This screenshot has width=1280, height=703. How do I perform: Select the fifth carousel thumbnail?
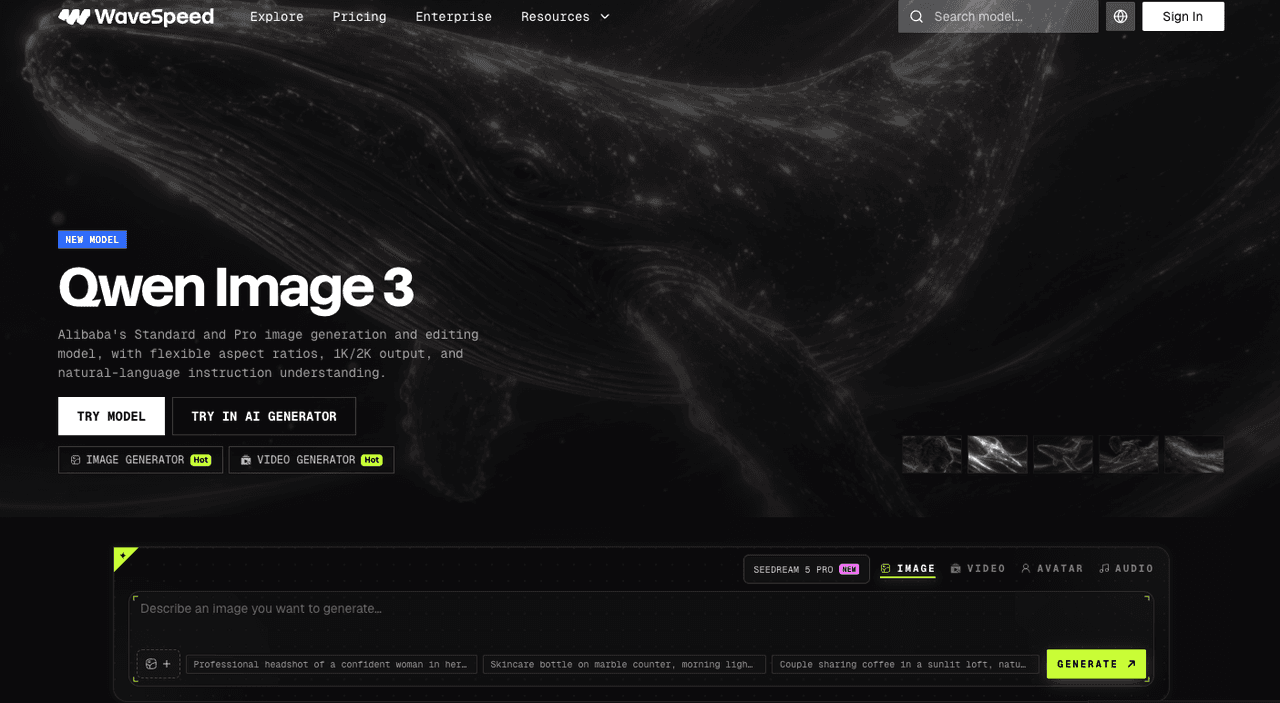tap(1194, 454)
